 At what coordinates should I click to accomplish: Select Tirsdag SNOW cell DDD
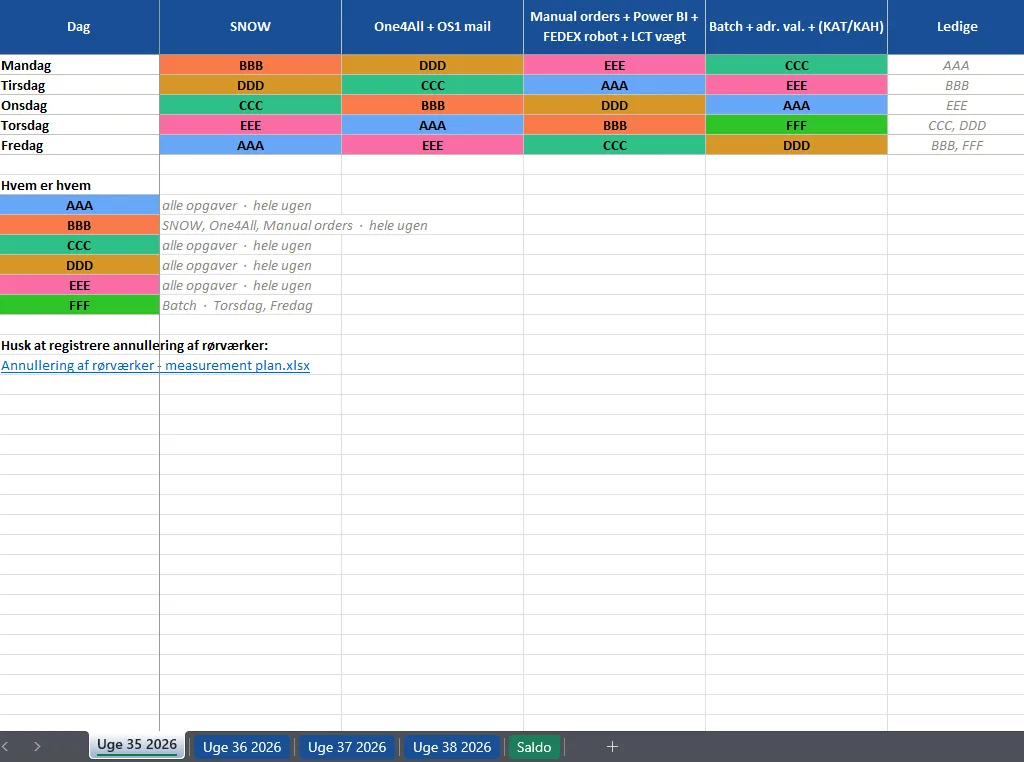(x=250, y=86)
